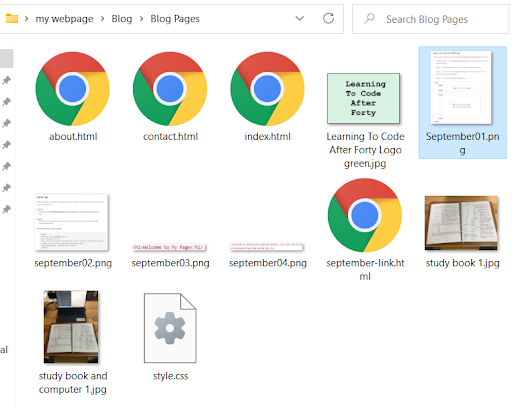Select the september-link.html Chrome icon
The width and height of the screenshot is (512, 409).
(365, 215)
